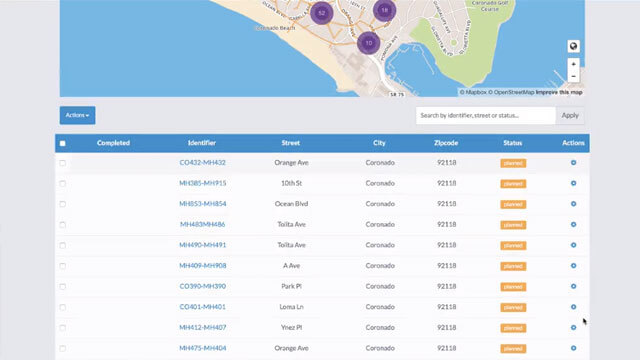Sort by the Street column header

291,143
